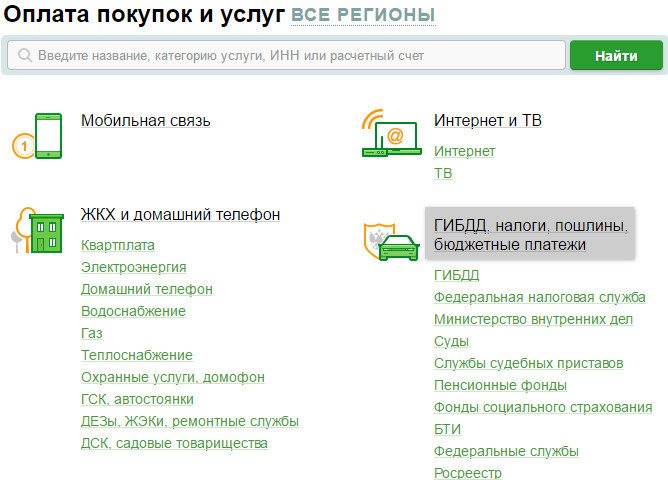Open ДСК, садовые товарищества link
The image size is (668, 480).
[174, 443]
